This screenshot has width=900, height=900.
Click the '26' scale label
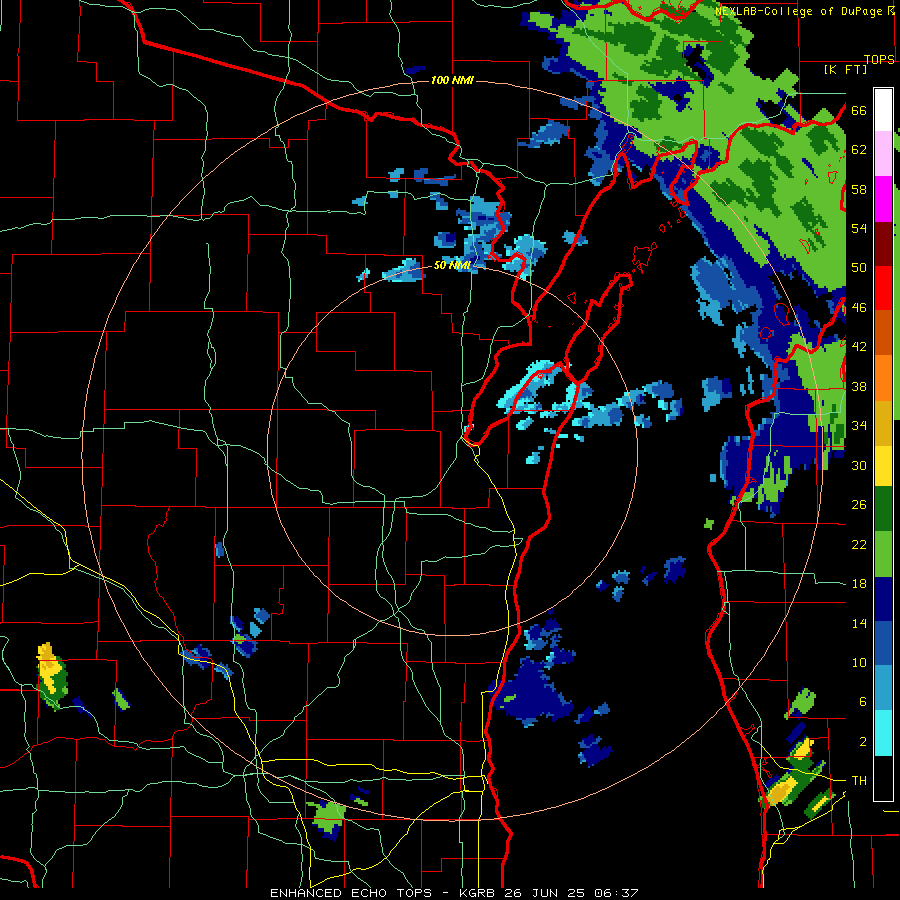[x=859, y=505]
